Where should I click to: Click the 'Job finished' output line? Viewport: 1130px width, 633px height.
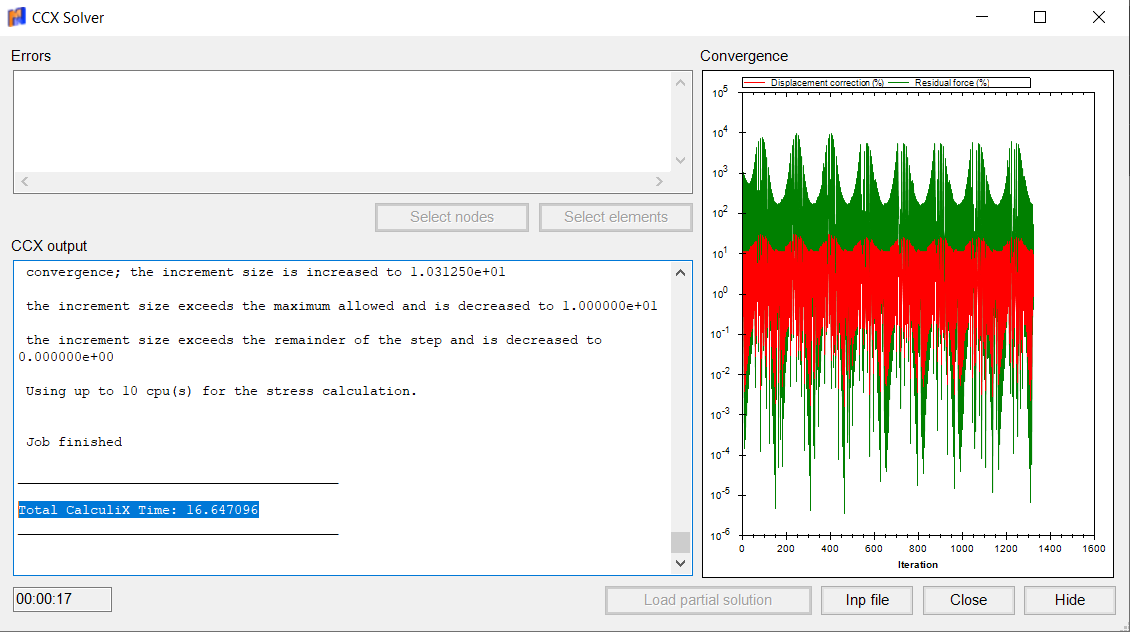(74, 442)
